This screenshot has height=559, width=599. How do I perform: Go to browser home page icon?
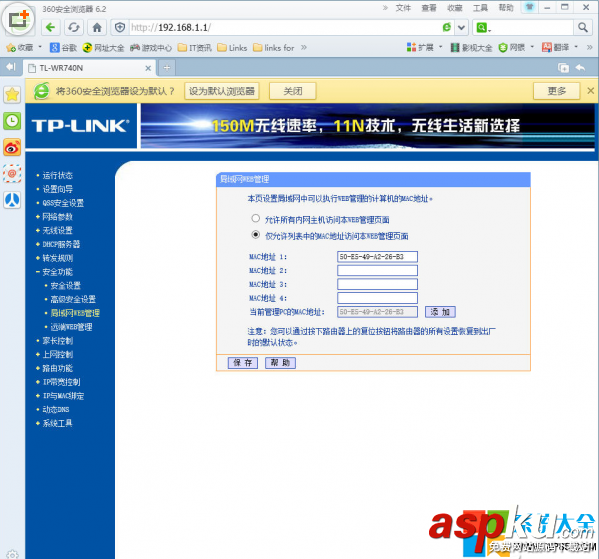coord(97,28)
